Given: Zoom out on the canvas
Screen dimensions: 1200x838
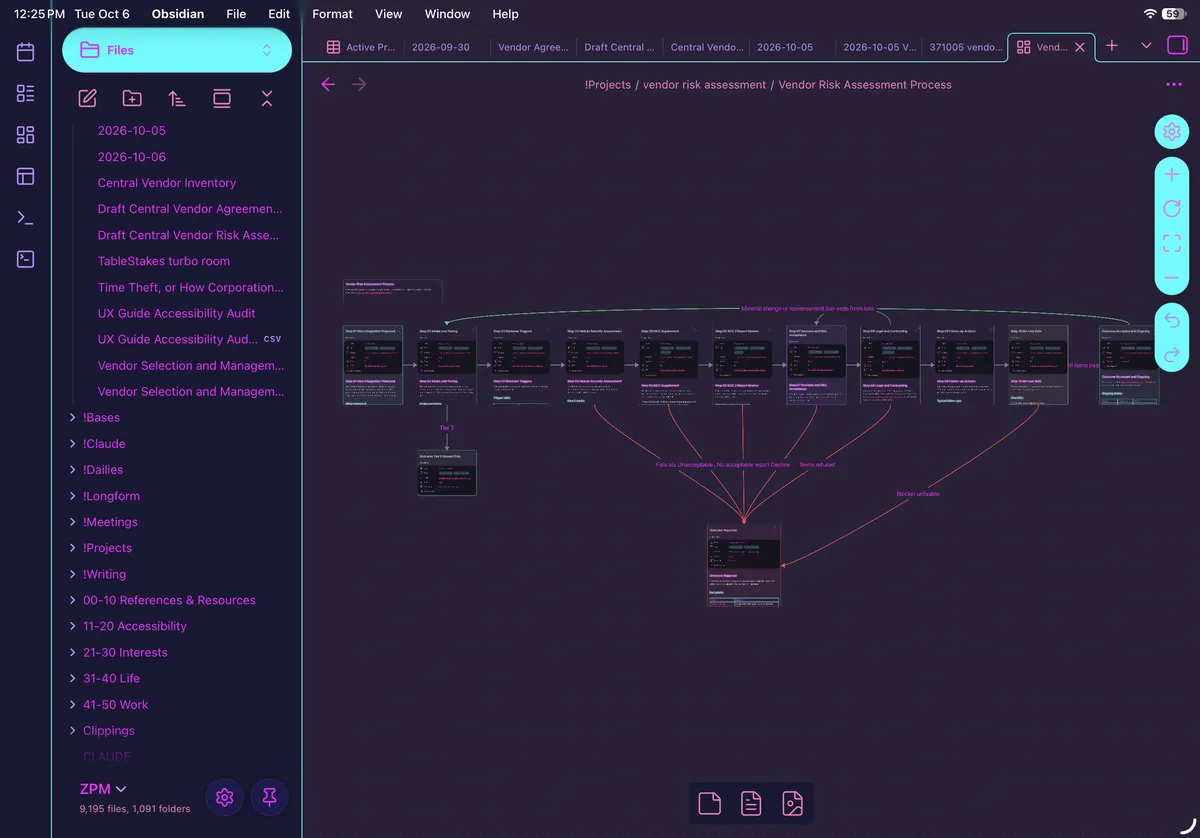Looking at the screenshot, I should click(1172, 277).
